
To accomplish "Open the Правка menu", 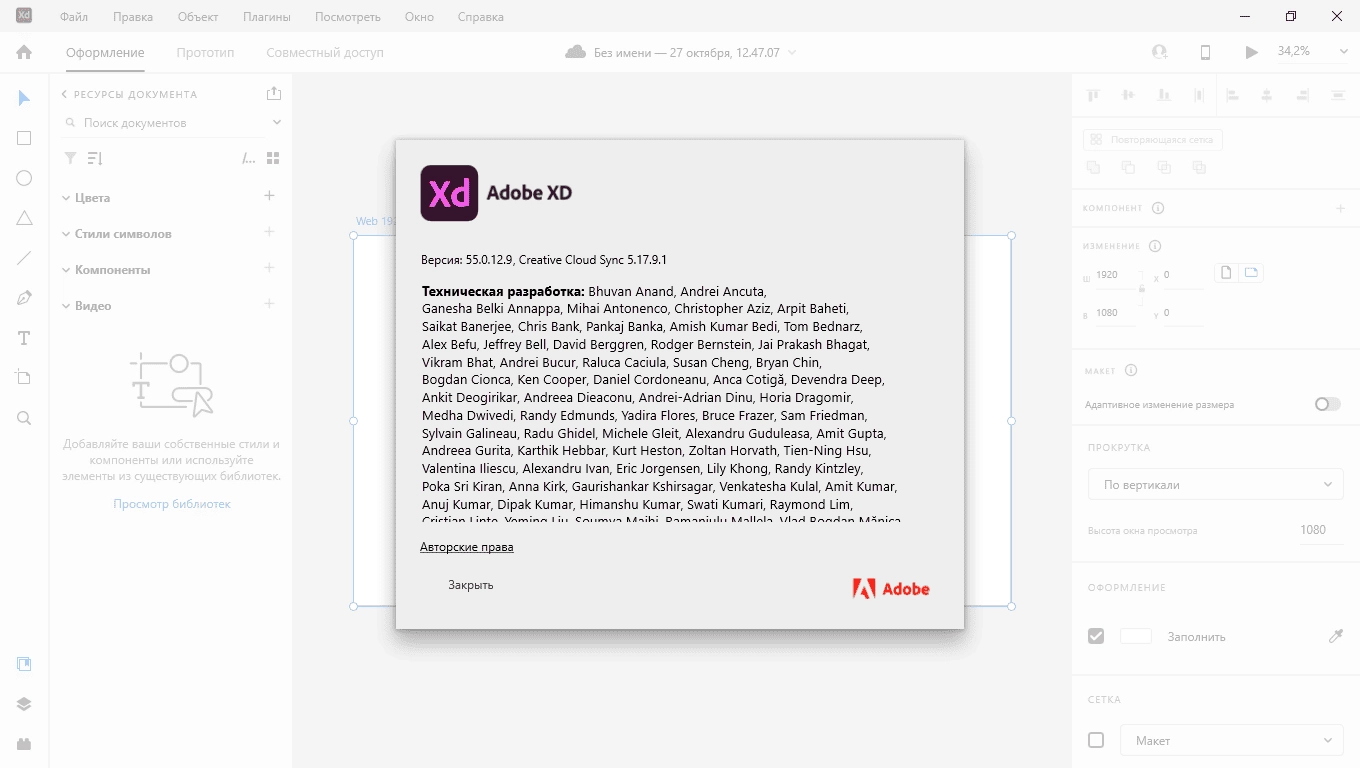I will (x=133, y=17).
